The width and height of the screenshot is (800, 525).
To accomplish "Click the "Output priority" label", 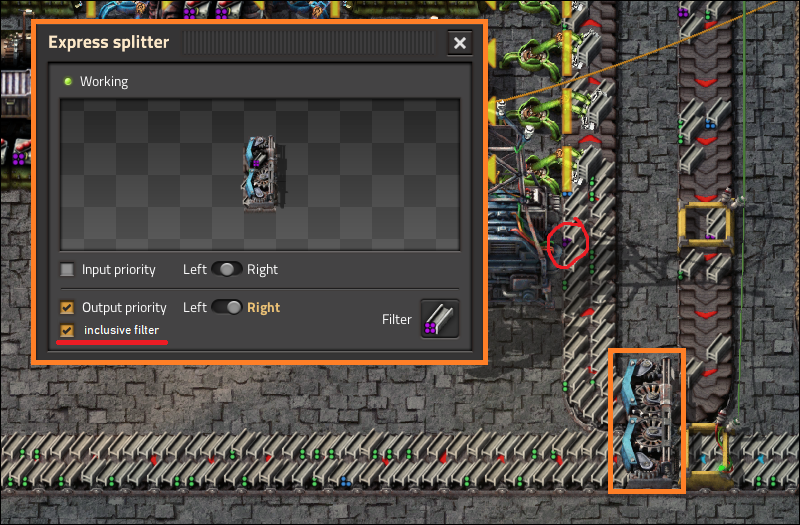I will (x=124, y=308).
